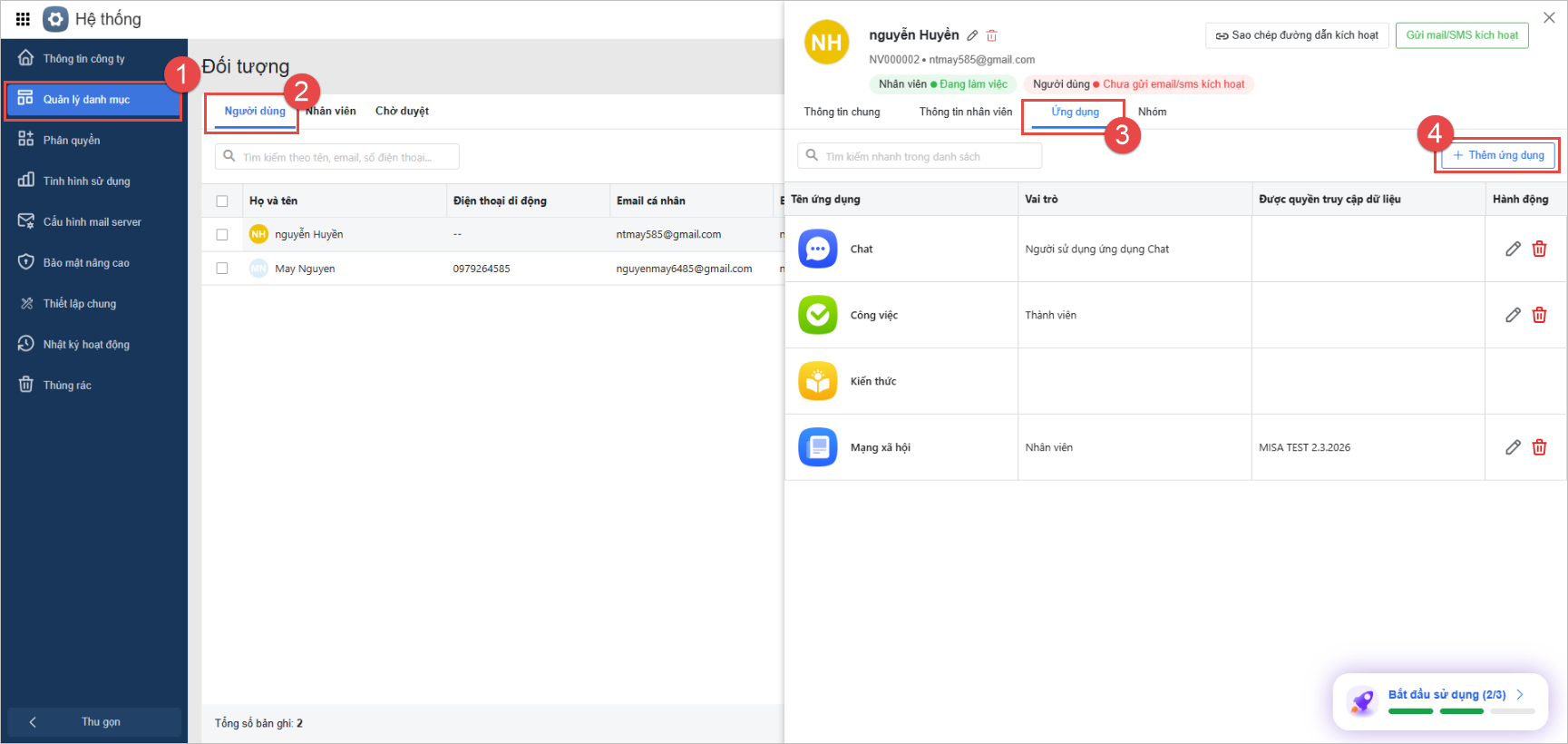
Task: Edit the Chat application role
Action: coord(1513,249)
